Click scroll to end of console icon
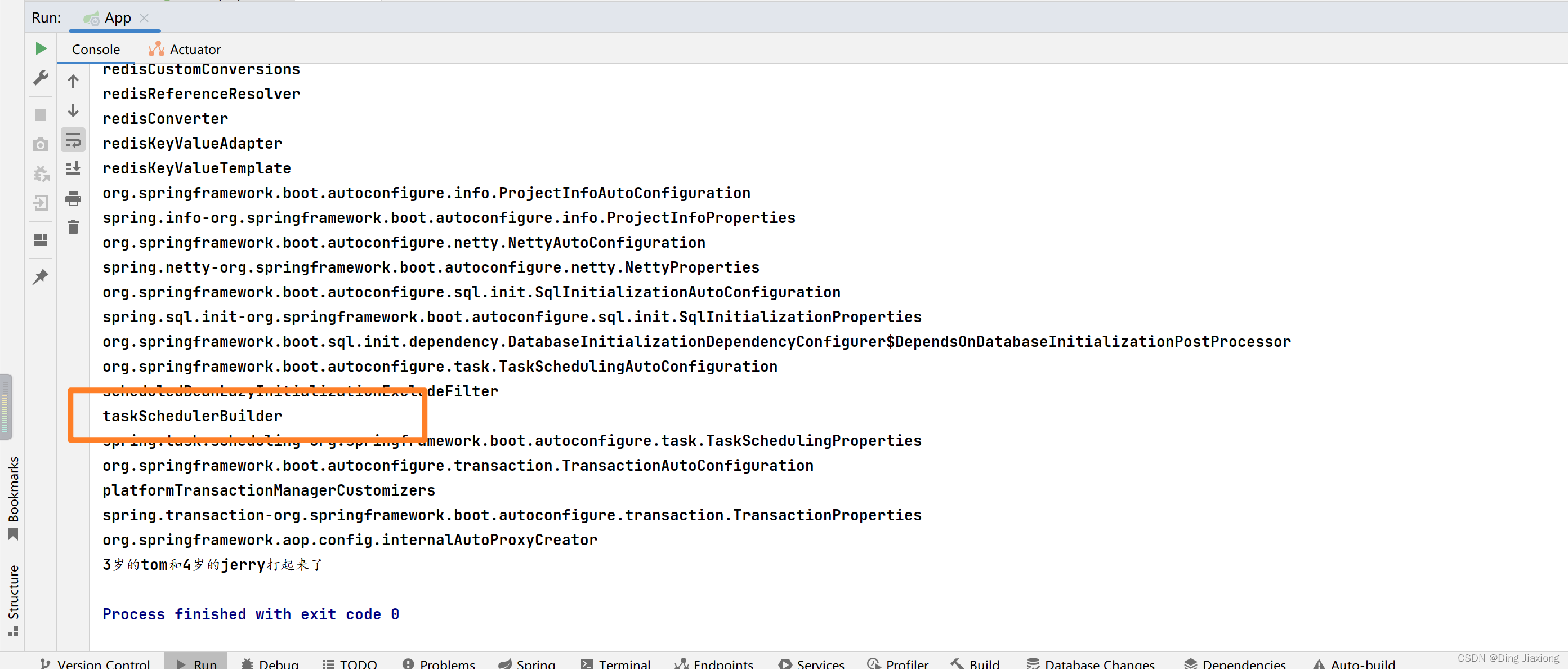Screen dimensions: 1568x669 tap(73, 168)
